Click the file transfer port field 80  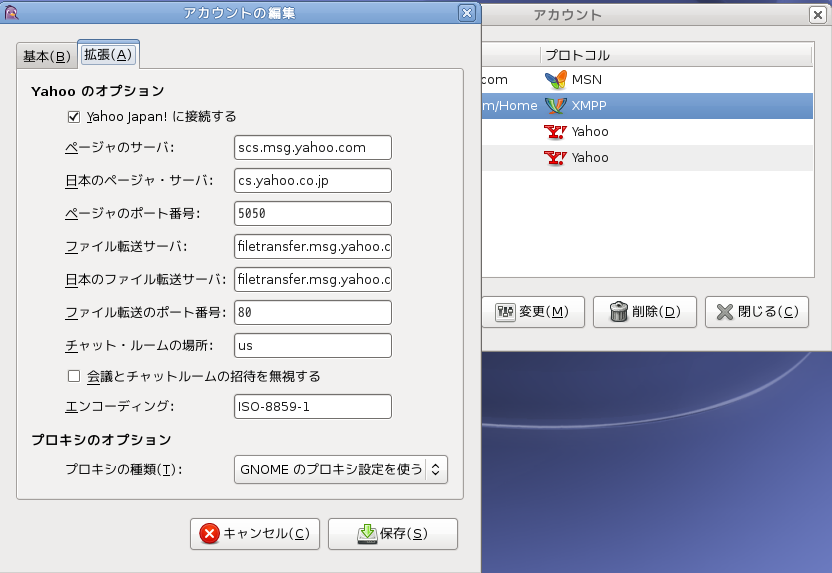click(x=313, y=312)
